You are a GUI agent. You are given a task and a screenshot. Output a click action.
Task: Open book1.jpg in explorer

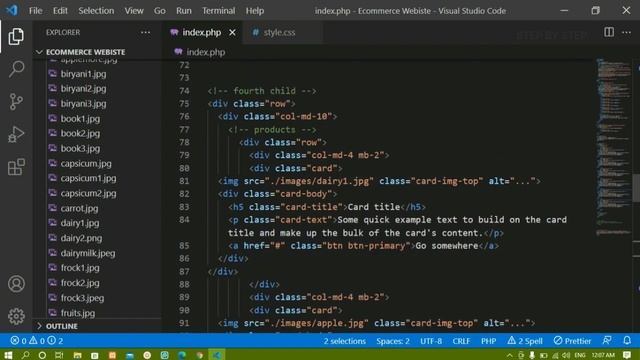(80, 119)
